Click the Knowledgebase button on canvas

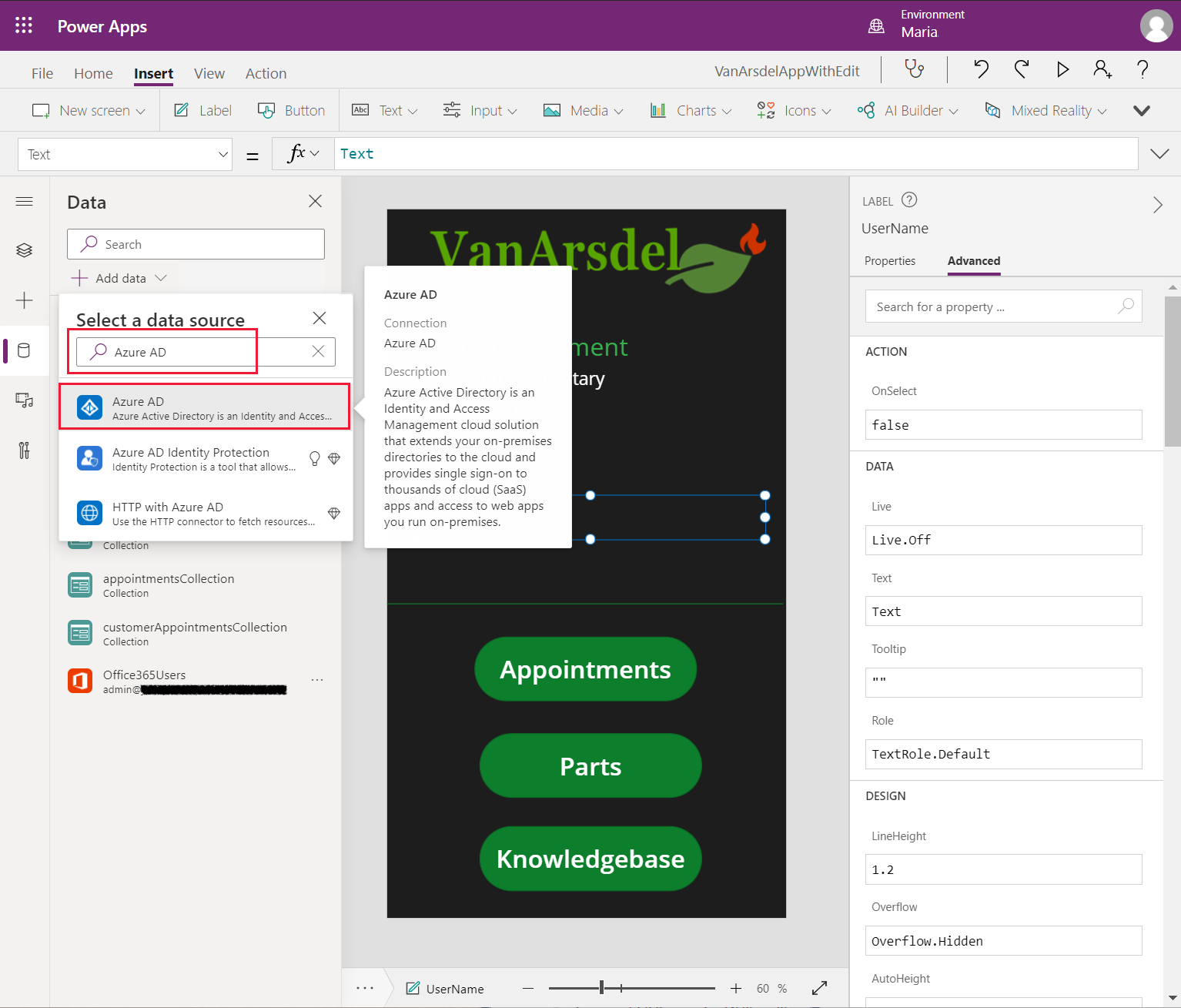(x=590, y=859)
